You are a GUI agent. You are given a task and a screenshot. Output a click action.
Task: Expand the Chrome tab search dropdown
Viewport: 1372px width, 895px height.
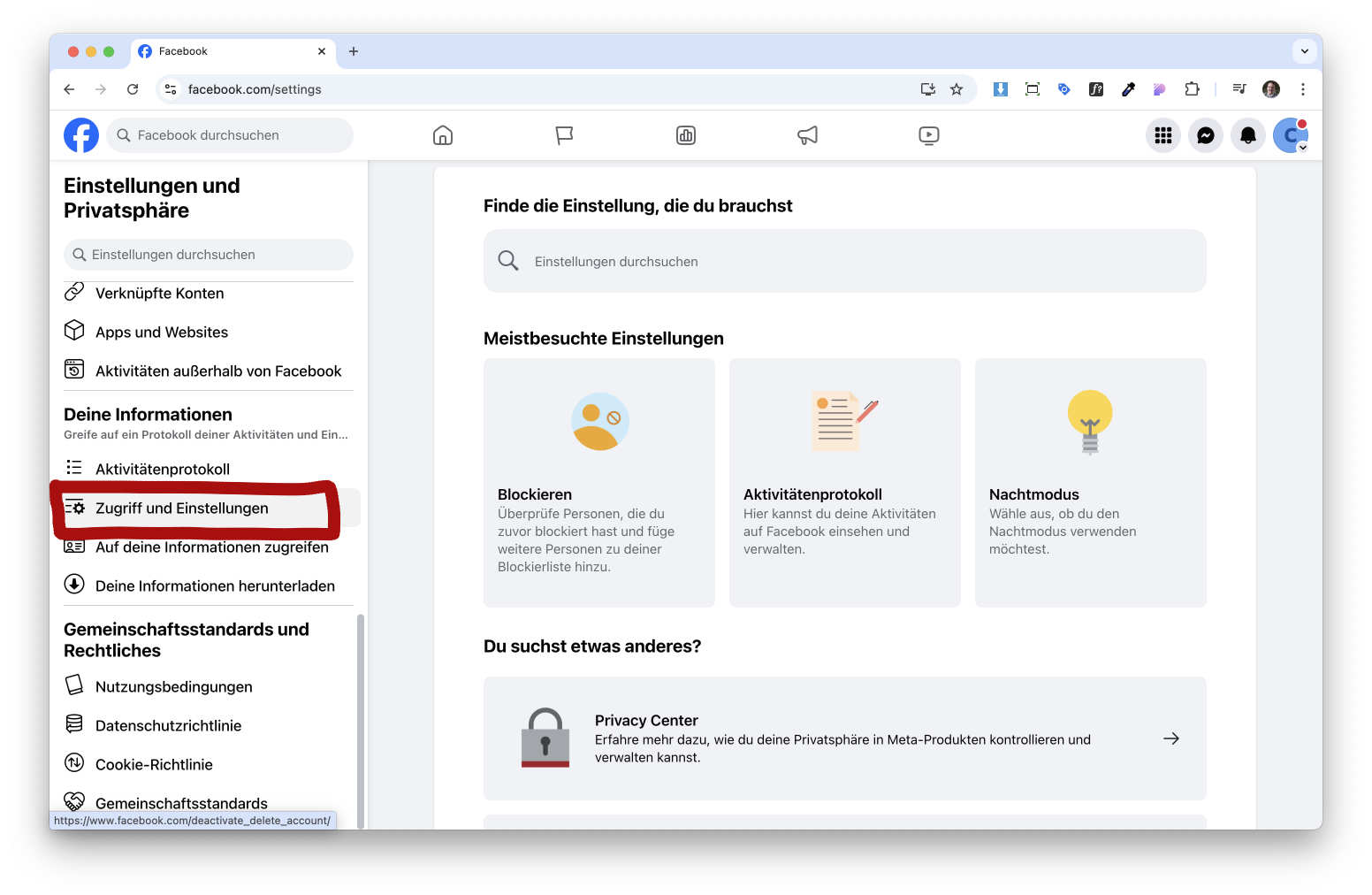pos(1304,51)
